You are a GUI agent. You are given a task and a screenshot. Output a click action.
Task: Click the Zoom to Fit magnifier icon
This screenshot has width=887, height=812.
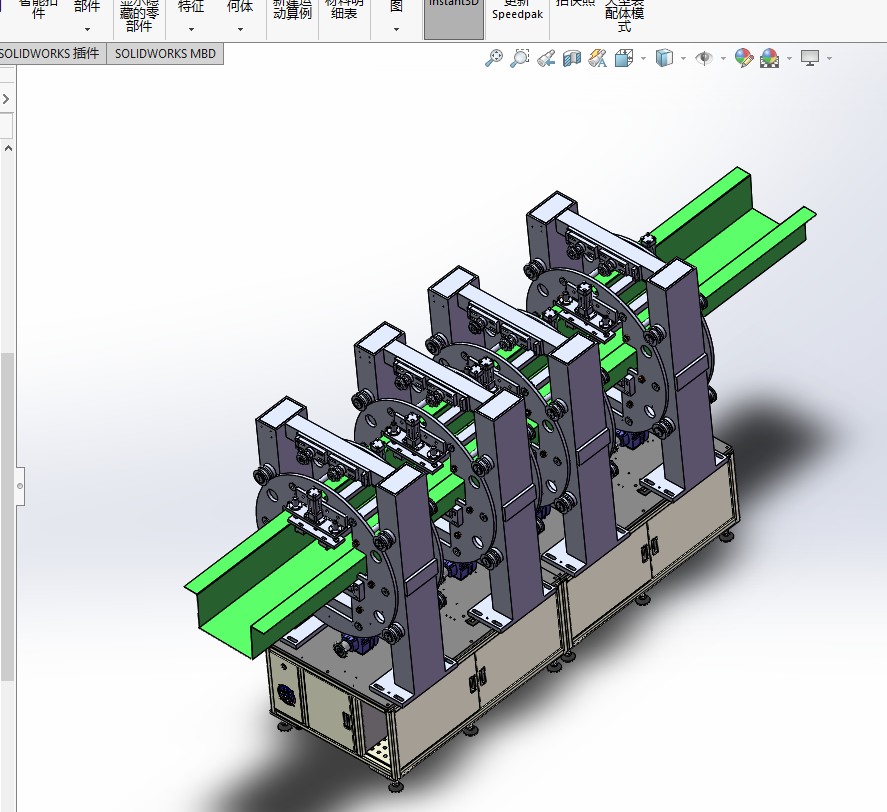tap(494, 58)
